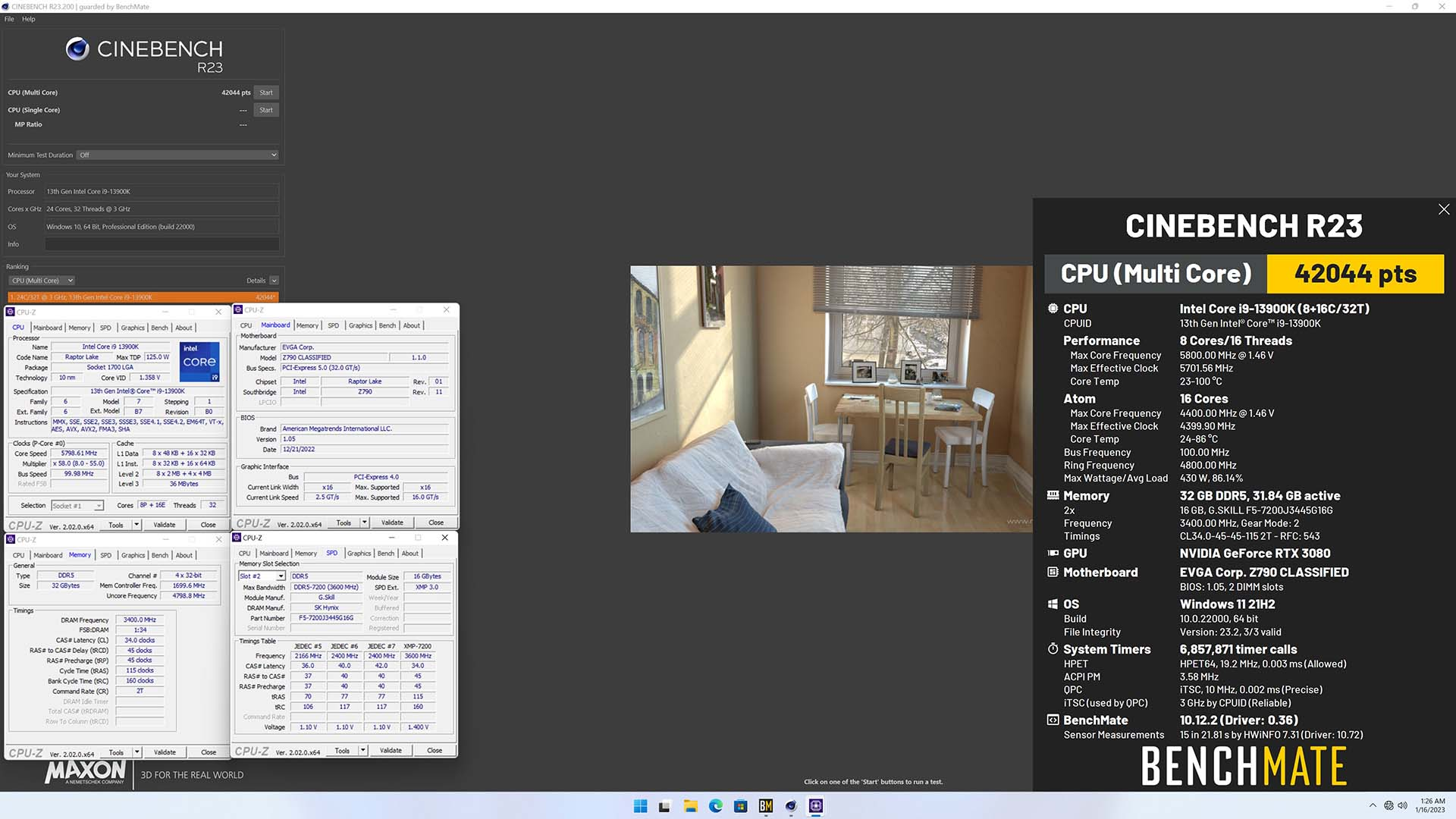Image resolution: width=1456 pixels, height=819 pixels.
Task: Click the BenchMate logo at panel bottom
Action: (1244, 766)
